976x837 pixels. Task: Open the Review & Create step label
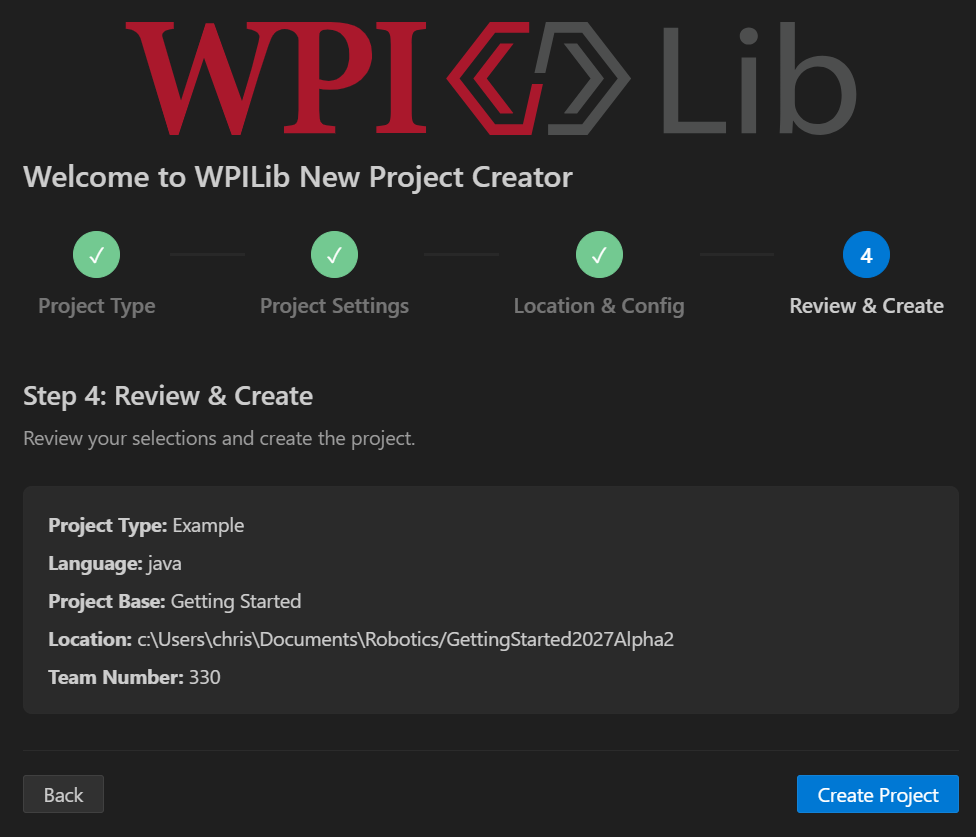coord(866,306)
